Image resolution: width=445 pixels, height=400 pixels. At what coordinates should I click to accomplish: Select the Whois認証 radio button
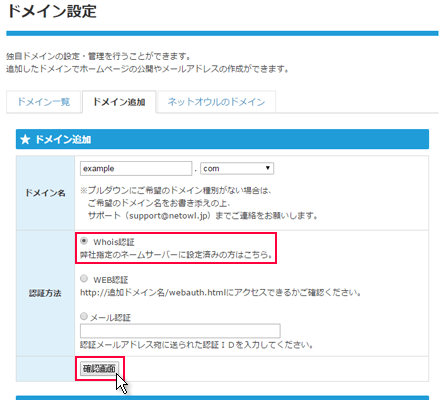tap(84, 241)
